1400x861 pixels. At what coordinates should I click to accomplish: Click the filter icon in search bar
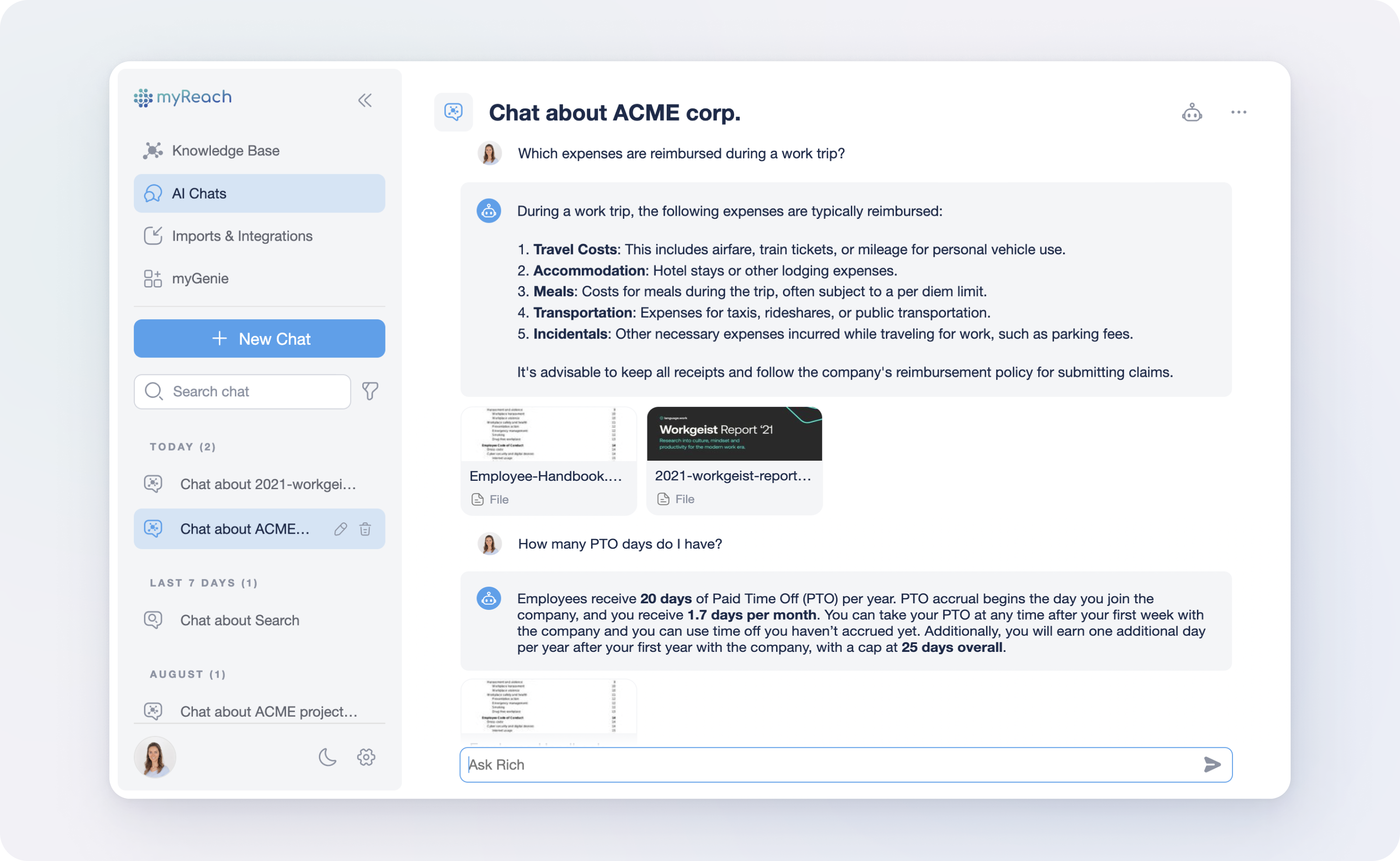[x=370, y=391]
